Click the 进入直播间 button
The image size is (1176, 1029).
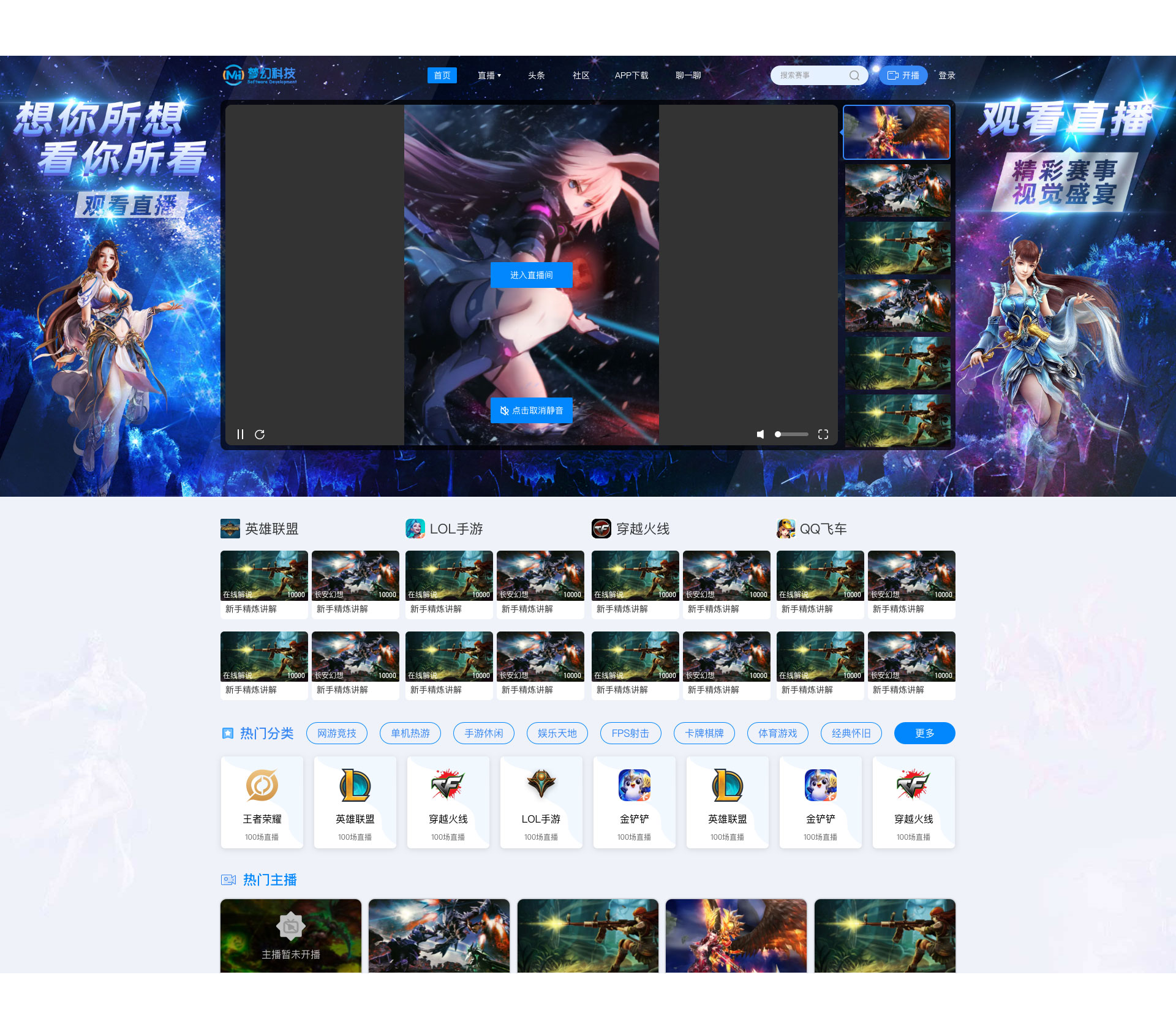[531, 275]
